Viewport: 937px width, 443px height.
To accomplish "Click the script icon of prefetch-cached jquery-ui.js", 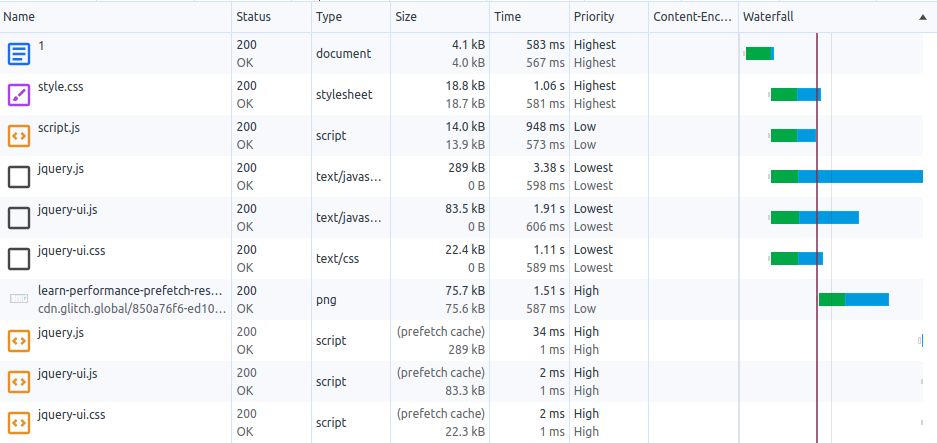I will click(x=19, y=382).
